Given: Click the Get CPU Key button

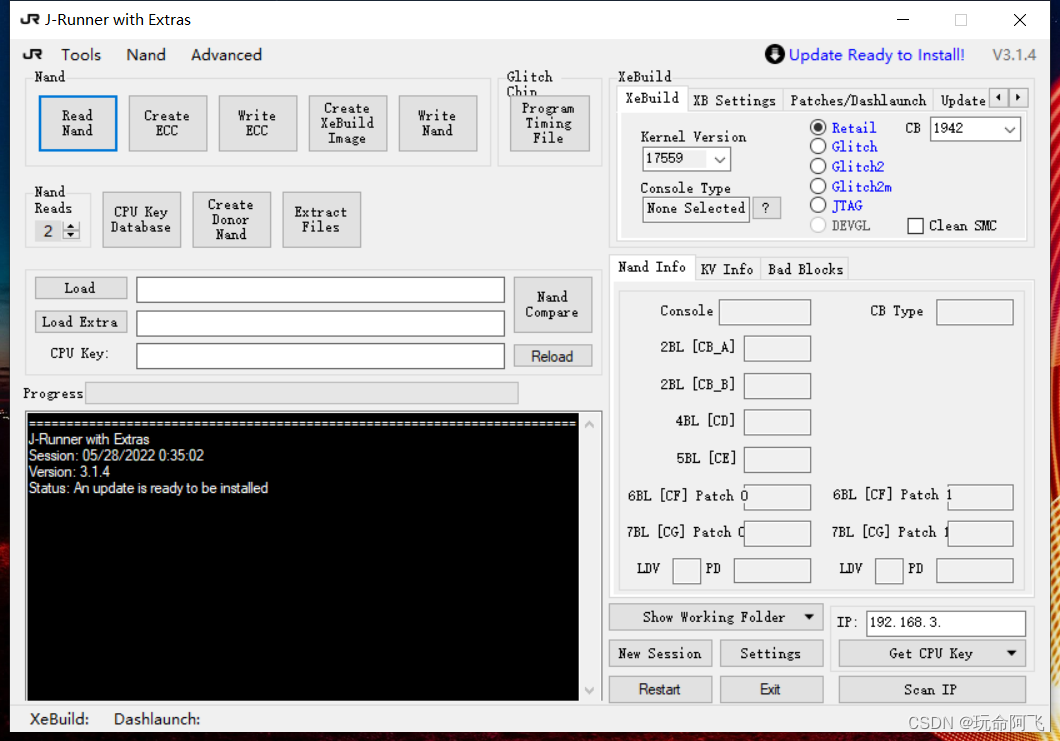Looking at the screenshot, I should pos(932,653).
